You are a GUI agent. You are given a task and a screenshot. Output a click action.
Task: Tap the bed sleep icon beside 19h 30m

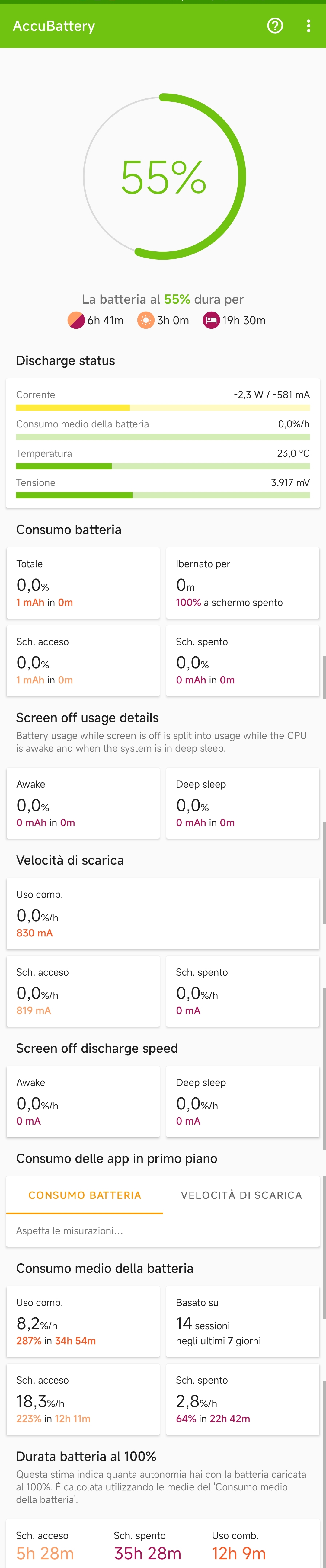point(211,320)
